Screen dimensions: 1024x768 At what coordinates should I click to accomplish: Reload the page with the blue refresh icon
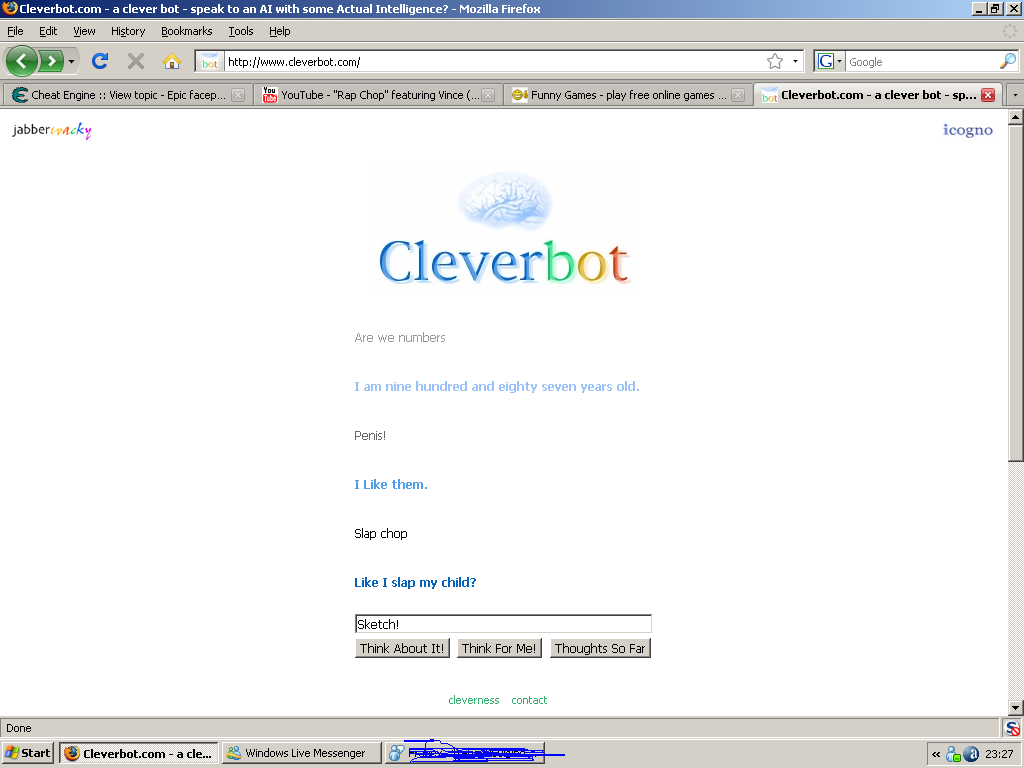pyautogui.click(x=100, y=61)
